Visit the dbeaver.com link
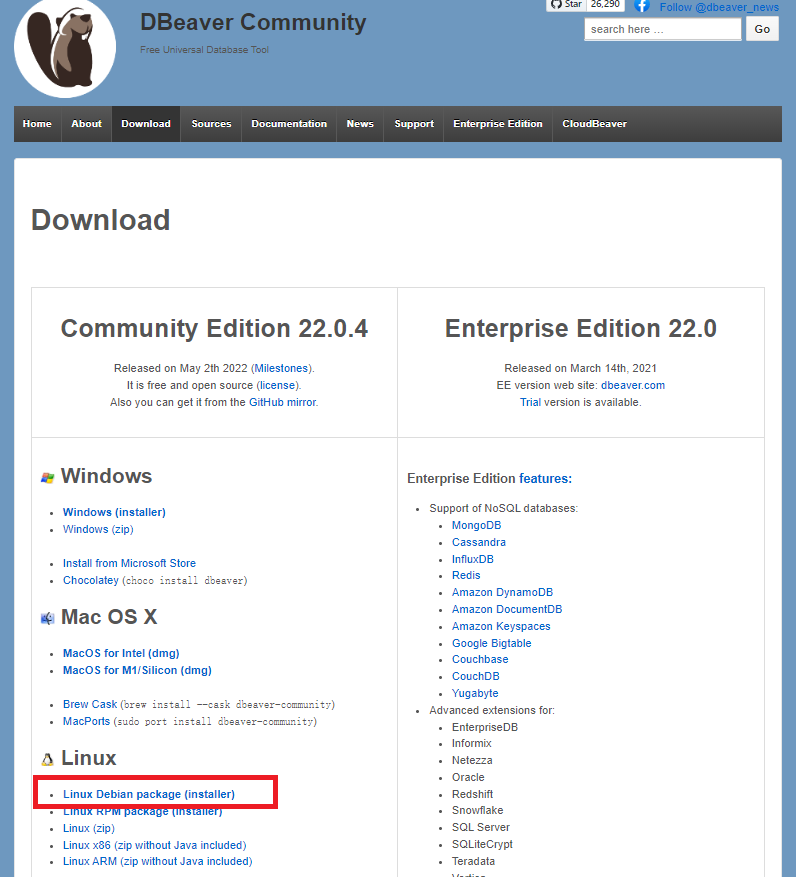The height and width of the screenshot is (877, 796). click(x=633, y=385)
